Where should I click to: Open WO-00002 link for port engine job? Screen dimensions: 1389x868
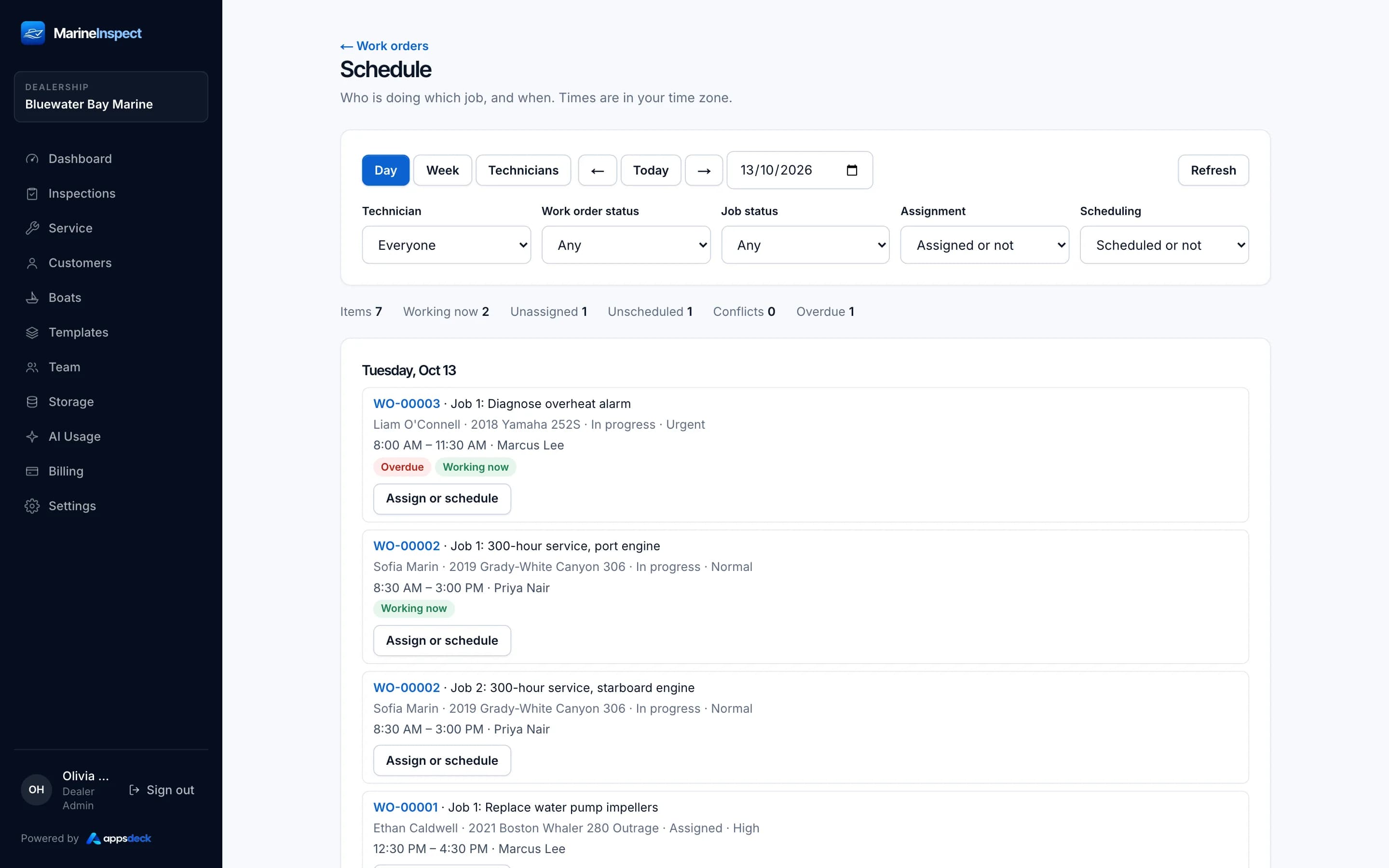click(407, 546)
